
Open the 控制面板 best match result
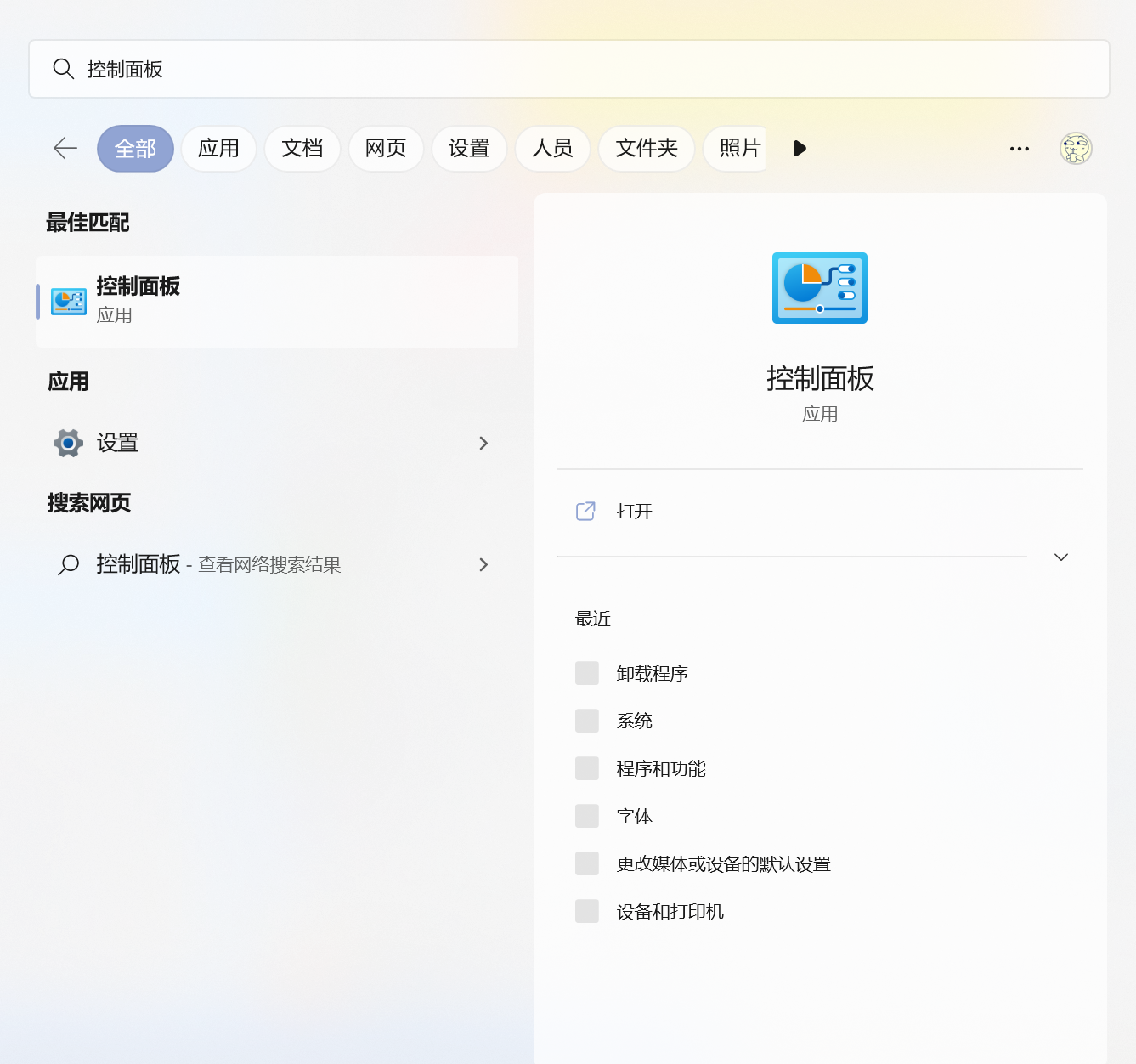pos(277,302)
